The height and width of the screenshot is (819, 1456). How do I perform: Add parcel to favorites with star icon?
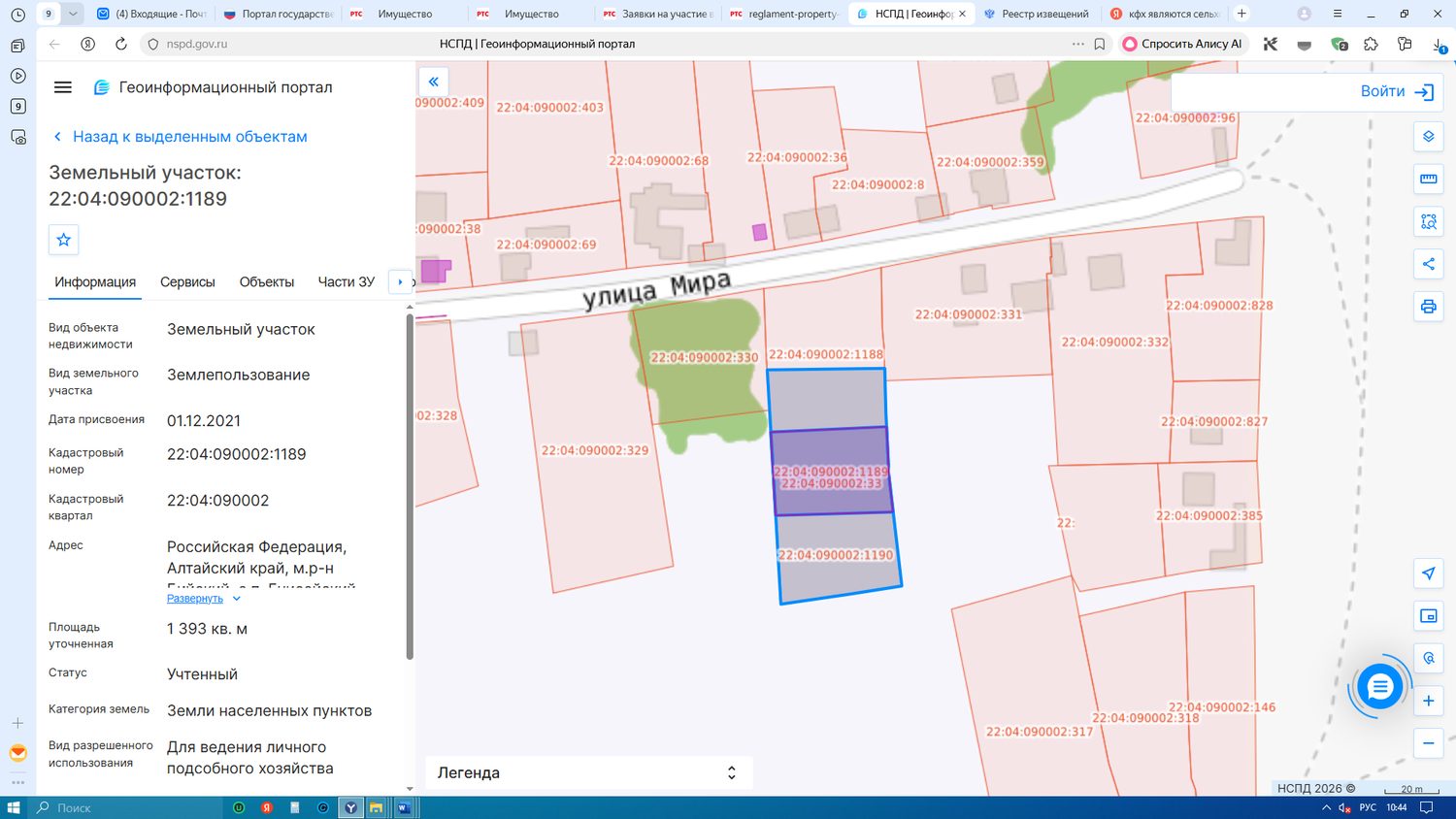(x=64, y=240)
